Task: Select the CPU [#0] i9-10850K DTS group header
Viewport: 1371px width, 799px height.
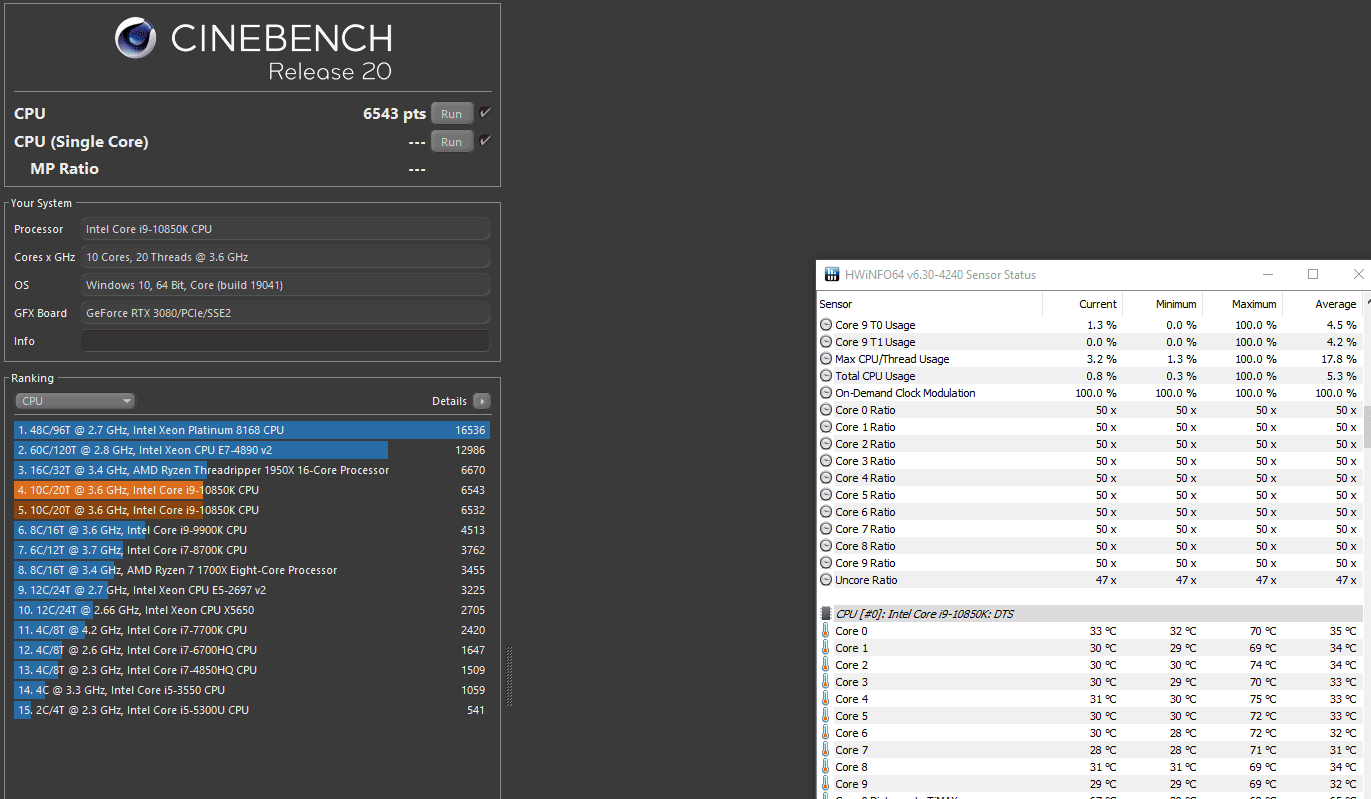Action: coord(1089,614)
